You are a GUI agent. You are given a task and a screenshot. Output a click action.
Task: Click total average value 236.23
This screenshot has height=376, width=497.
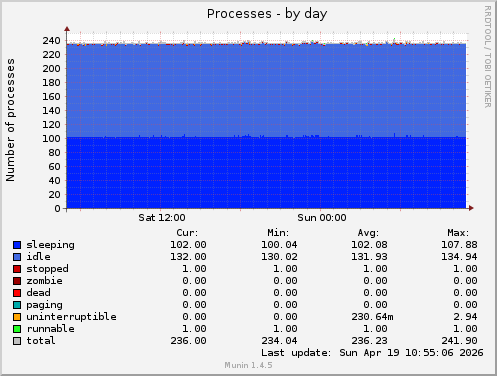(369, 341)
